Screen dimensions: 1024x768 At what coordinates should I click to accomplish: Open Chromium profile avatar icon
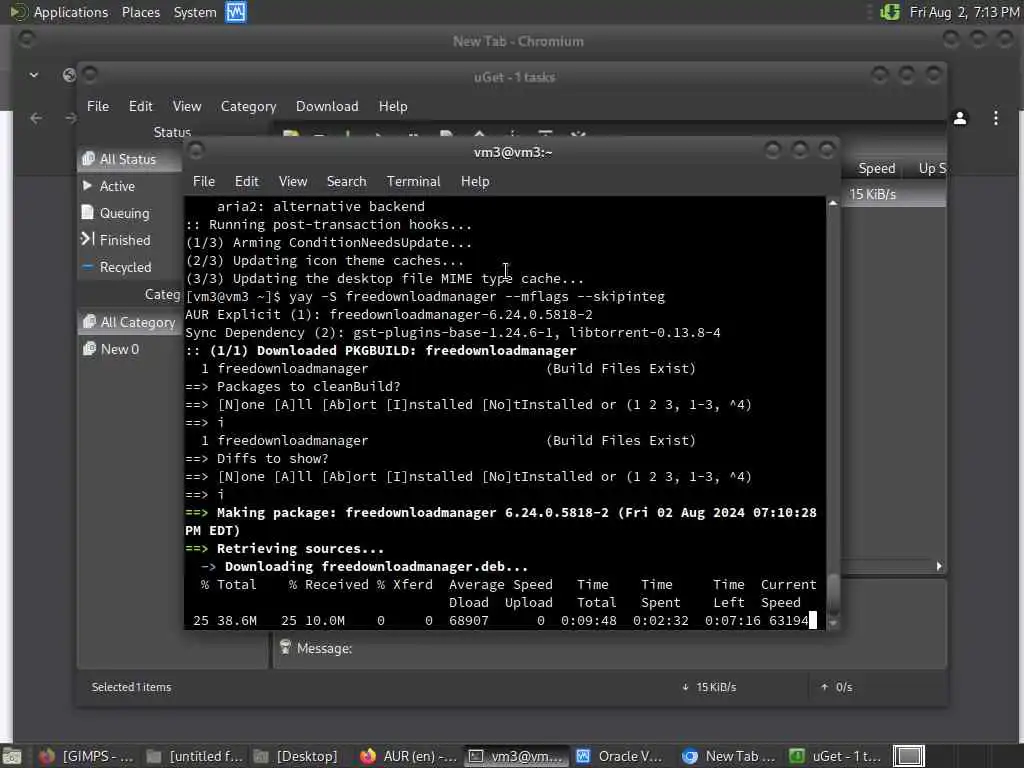(x=959, y=118)
